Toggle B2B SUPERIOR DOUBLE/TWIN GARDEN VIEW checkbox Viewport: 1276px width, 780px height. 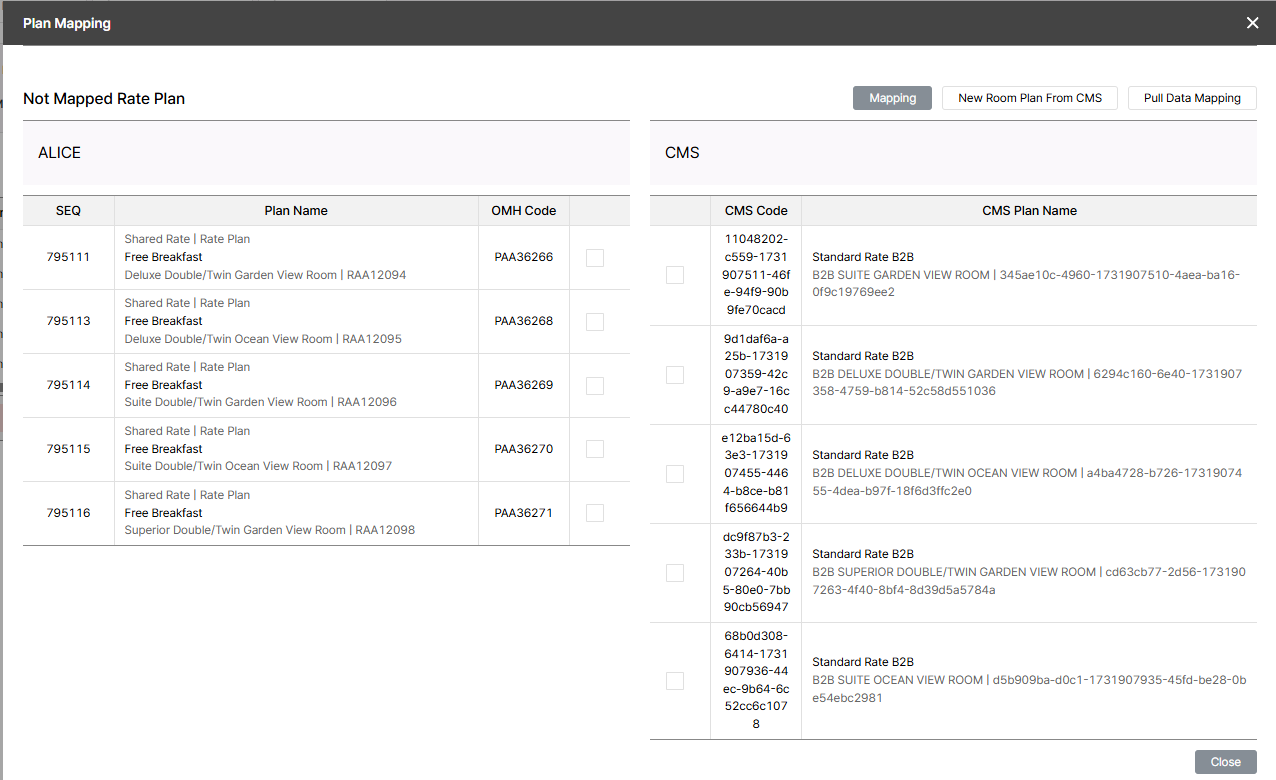tap(675, 572)
